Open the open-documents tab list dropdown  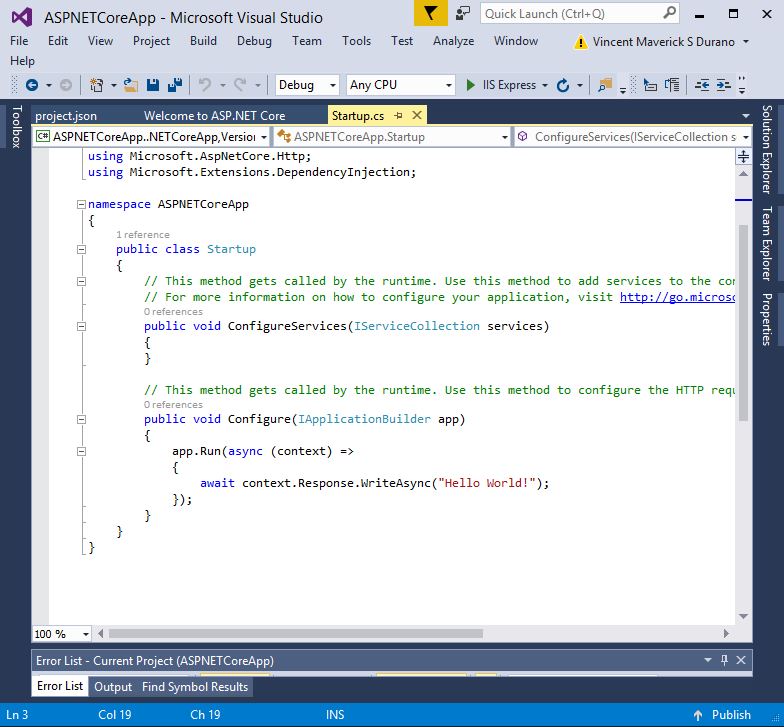[x=746, y=116]
